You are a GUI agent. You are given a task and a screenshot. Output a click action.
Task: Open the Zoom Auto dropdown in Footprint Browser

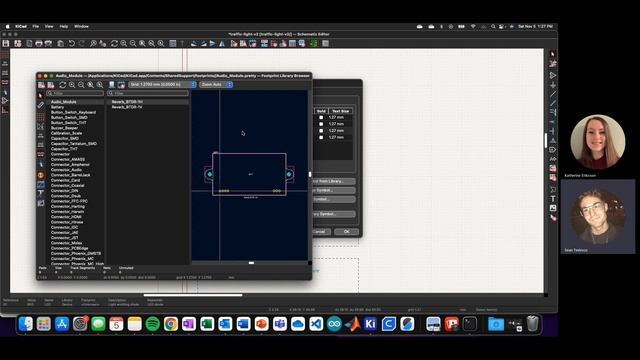(x=216, y=84)
